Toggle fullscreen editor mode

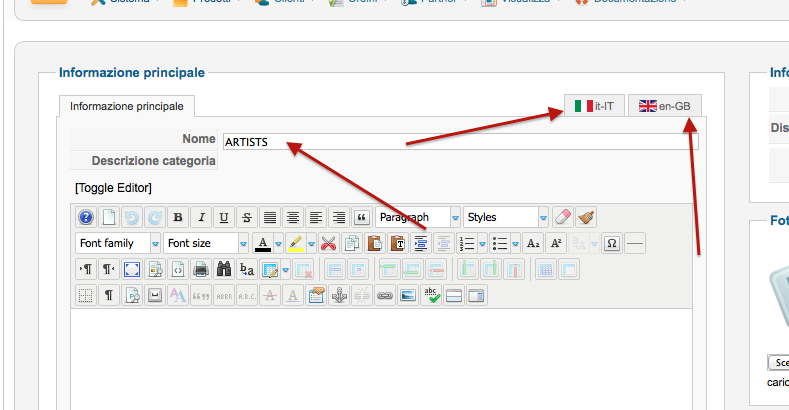click(x=132, y=269)
